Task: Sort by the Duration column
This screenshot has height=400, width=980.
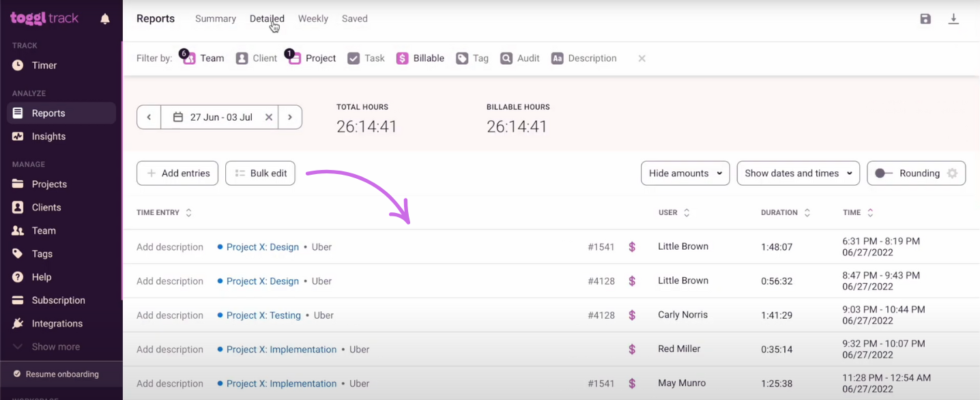Action: (785, 212)
